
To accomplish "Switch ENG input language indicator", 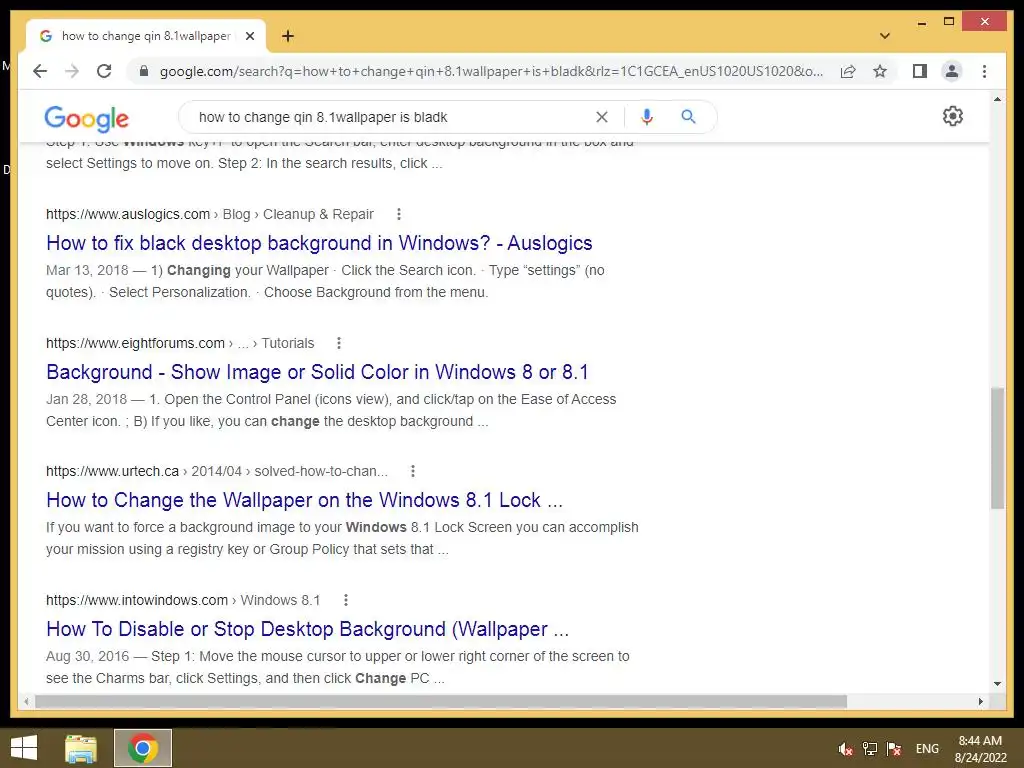I will 927,749.
